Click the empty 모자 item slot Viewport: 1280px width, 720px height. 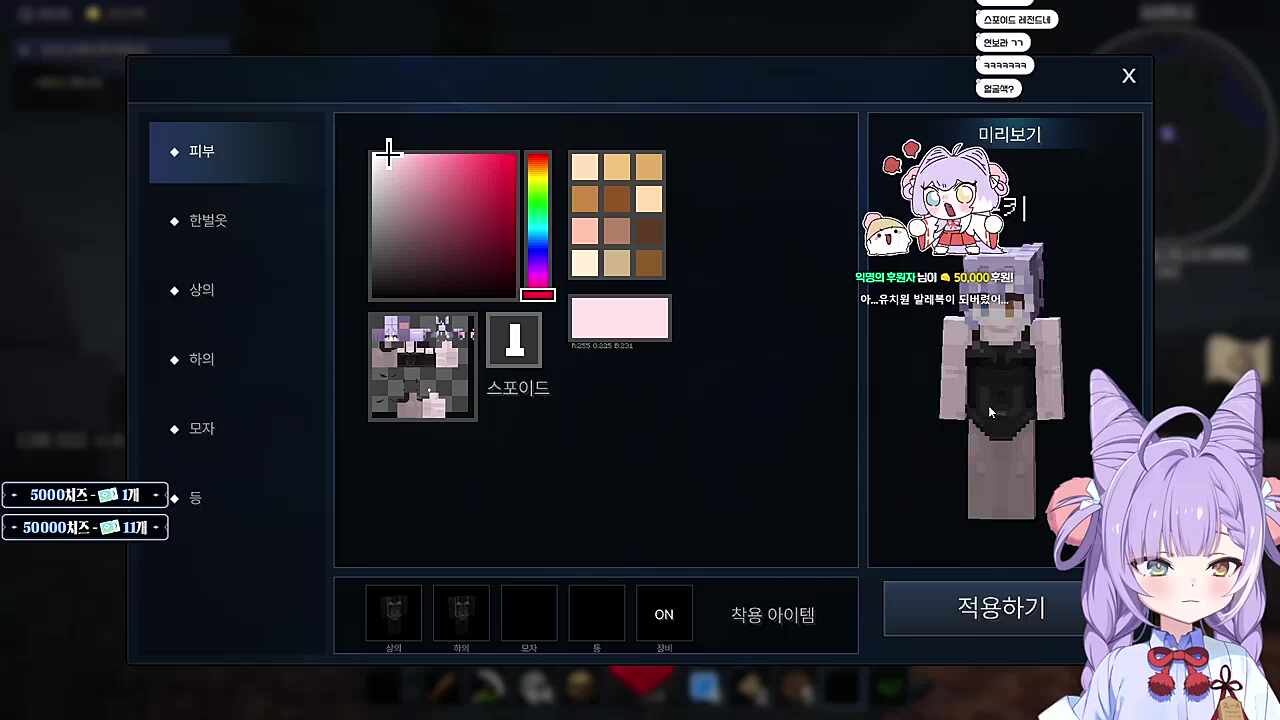(529, 612)
